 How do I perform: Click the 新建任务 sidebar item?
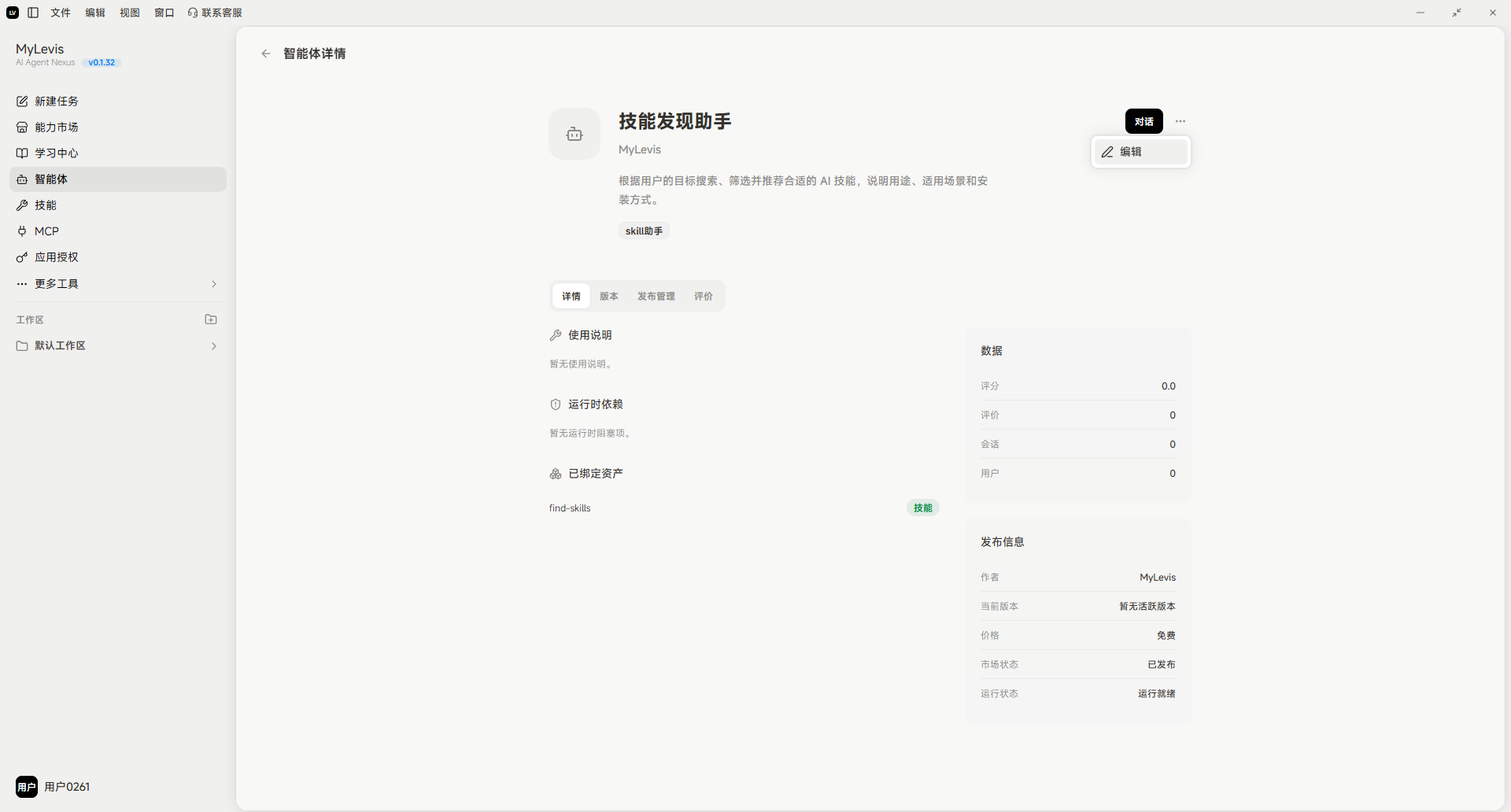tap(118, 101)
